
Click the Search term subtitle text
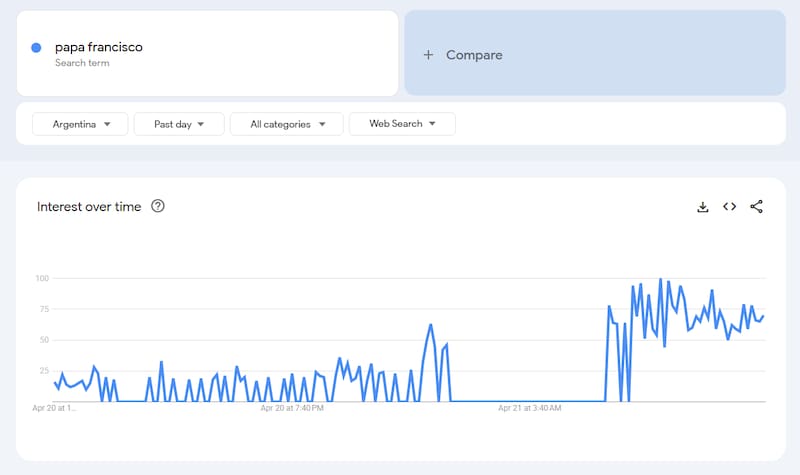pos(82,63)
